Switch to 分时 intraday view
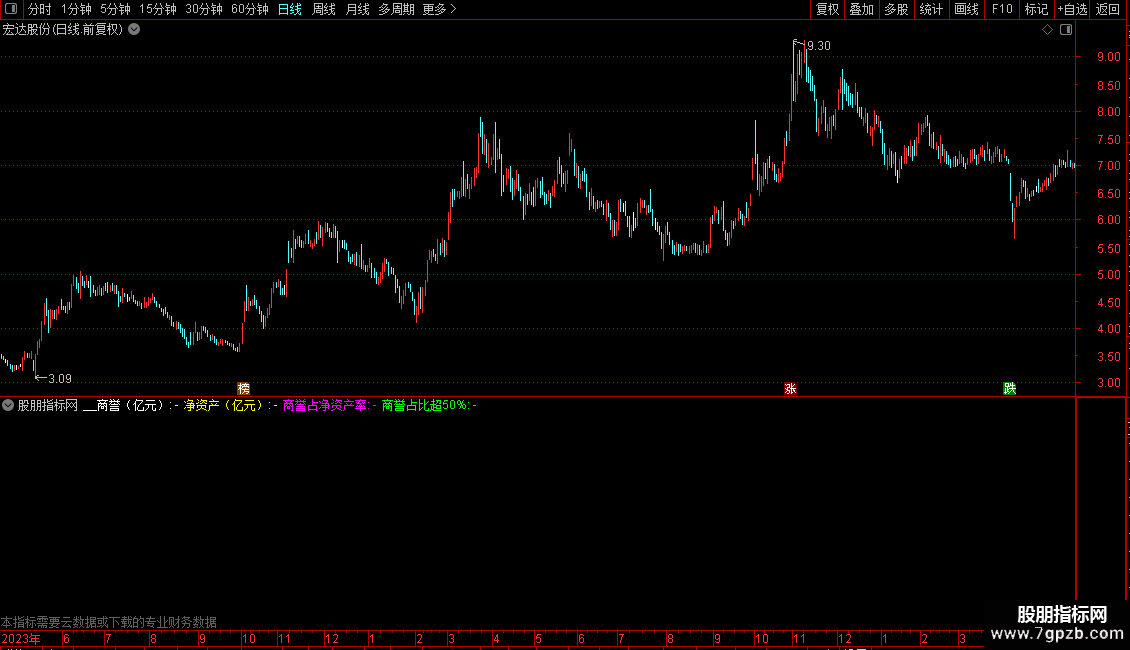This screenshot has height=650, width=1130. [x=40, y=9]
